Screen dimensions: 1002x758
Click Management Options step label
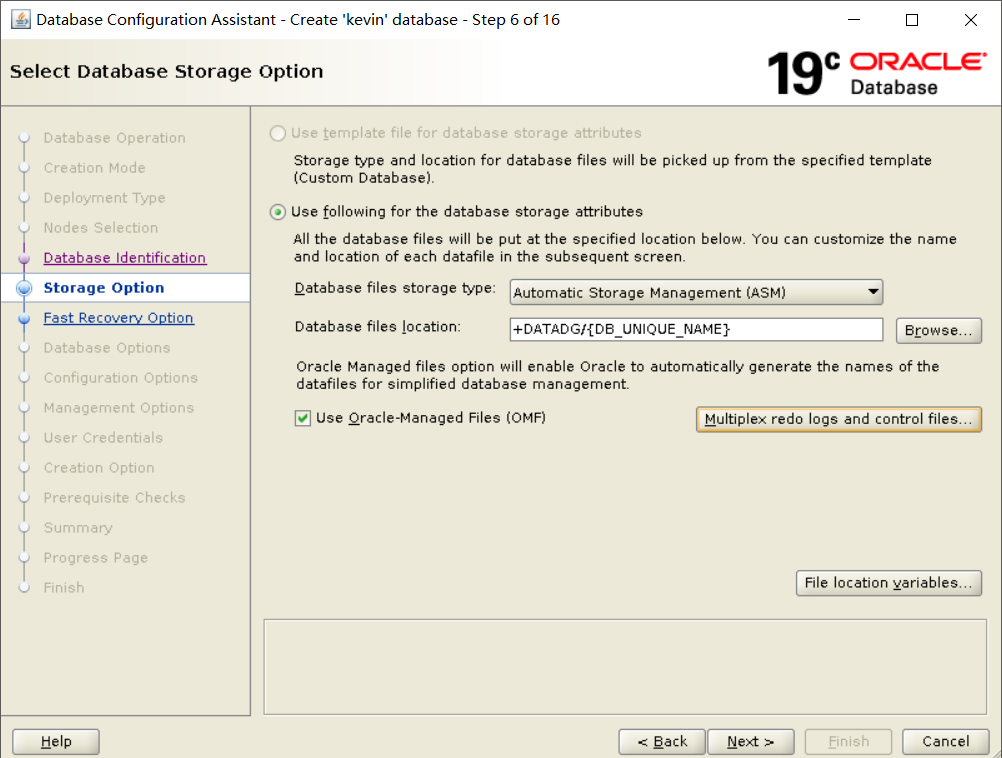[118, 408]
